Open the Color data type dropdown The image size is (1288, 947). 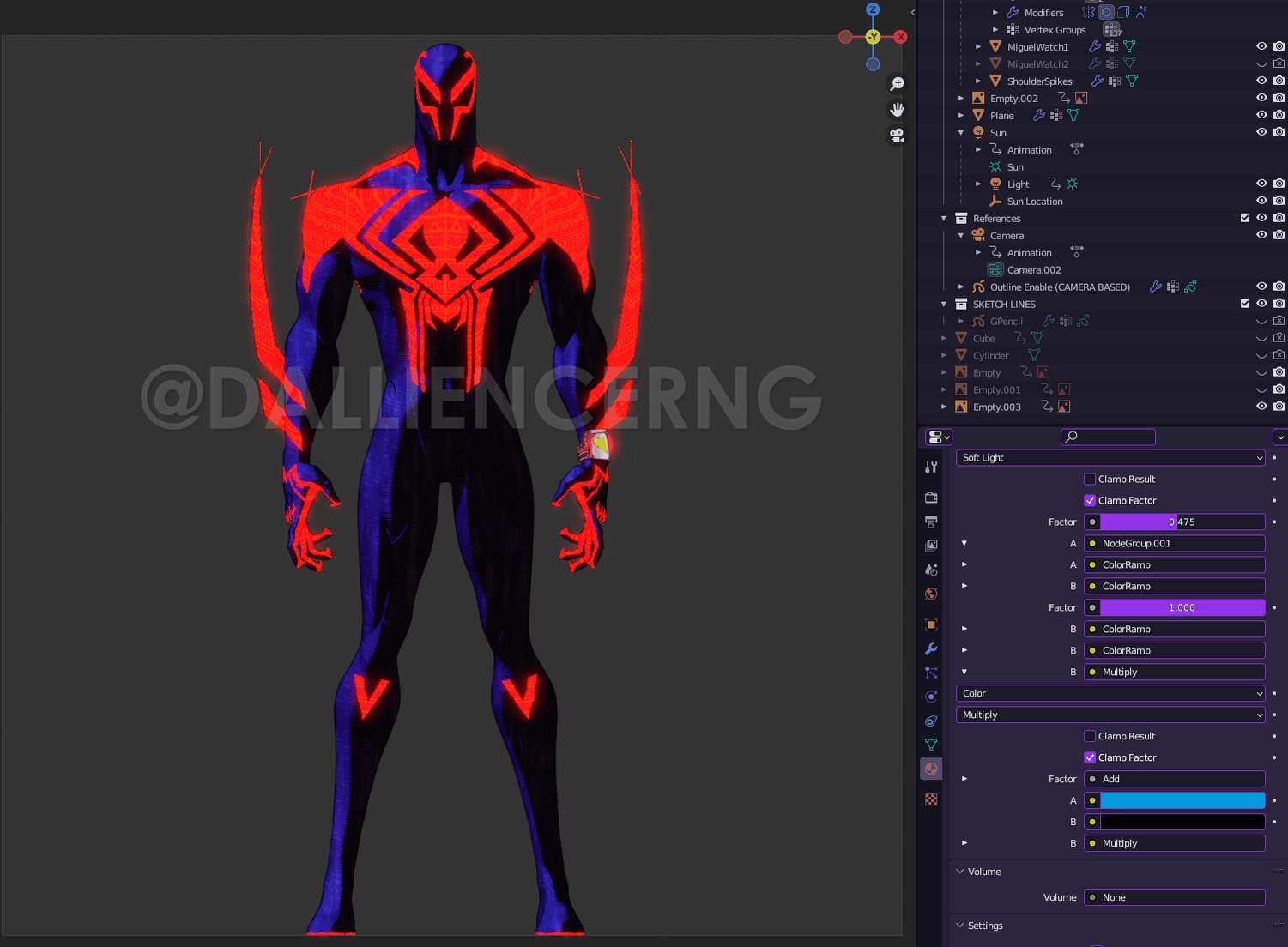[1110, 693]
